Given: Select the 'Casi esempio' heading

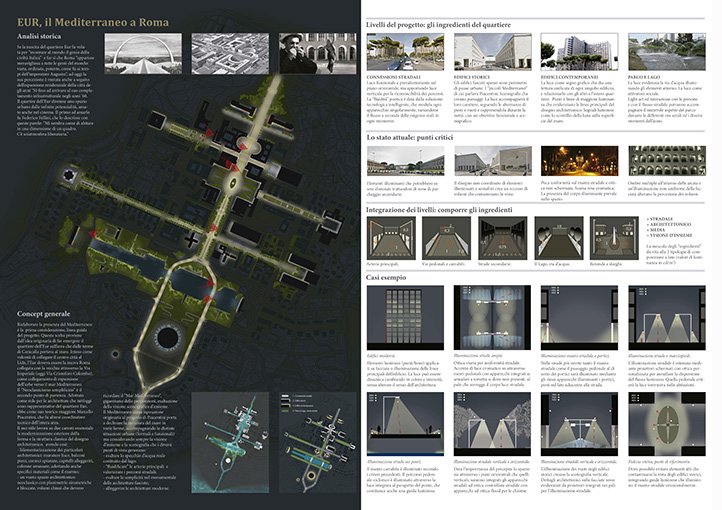Looking at the screenshot, I should tap(386, 277).
